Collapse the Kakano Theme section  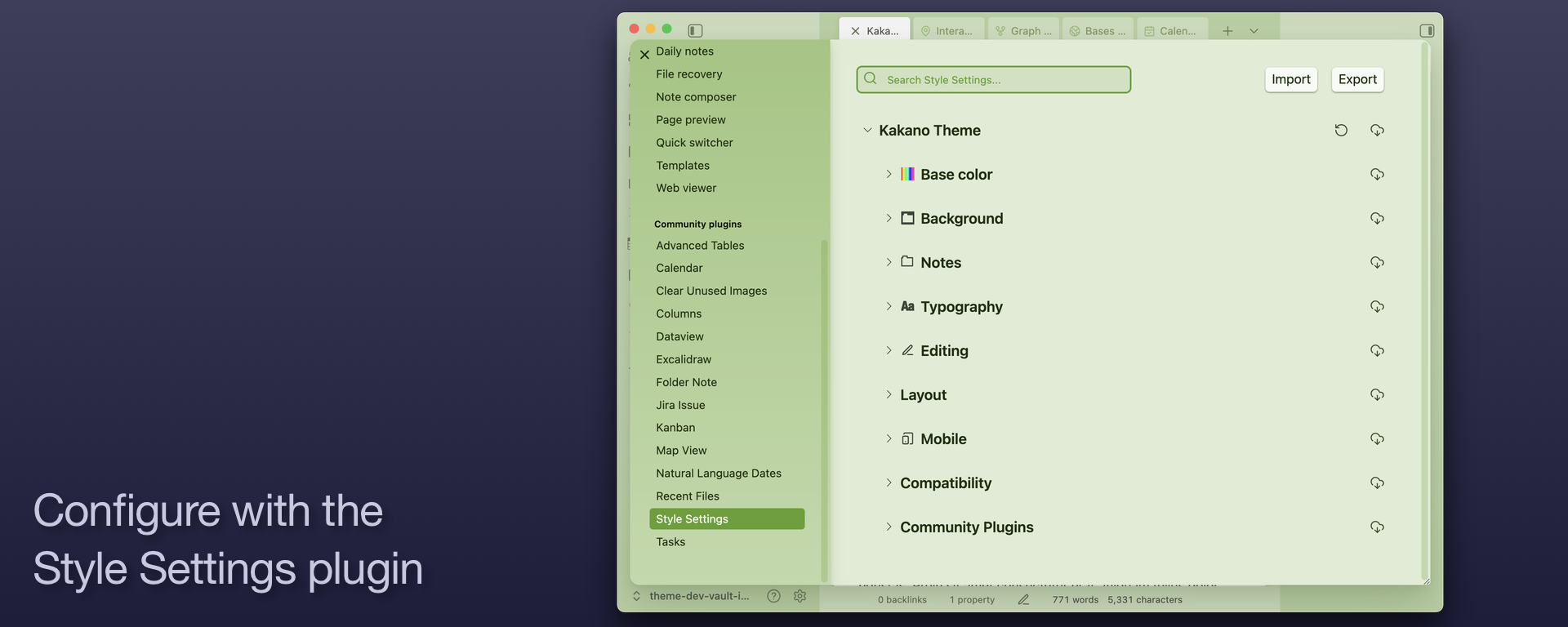tap(867, 131)
